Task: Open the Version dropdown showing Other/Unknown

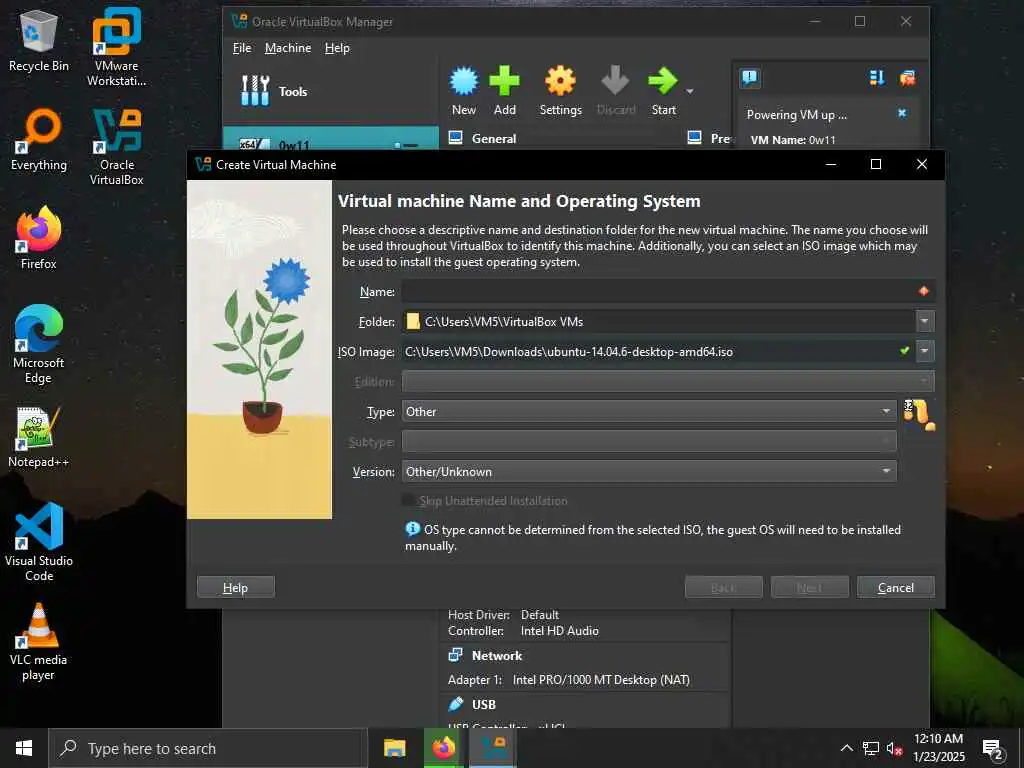Action: (x=648, y=472)
